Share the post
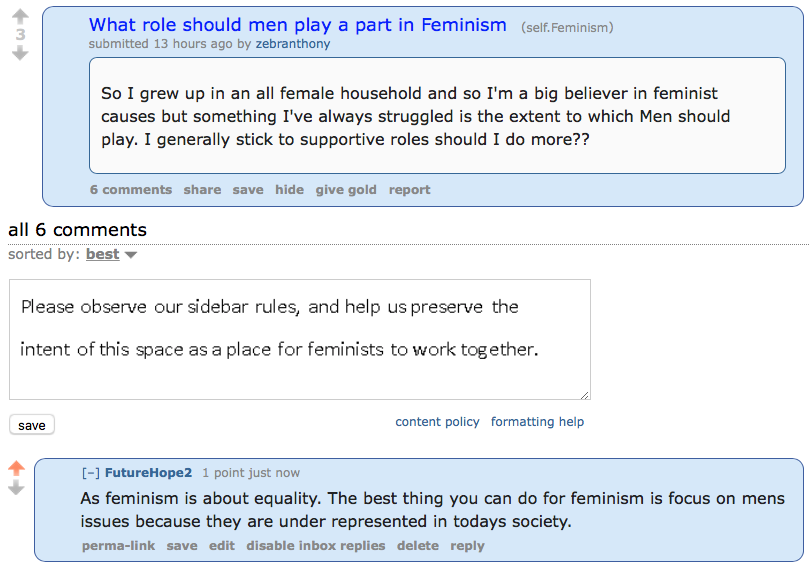 pyautogui.click(x=202, y=190)
